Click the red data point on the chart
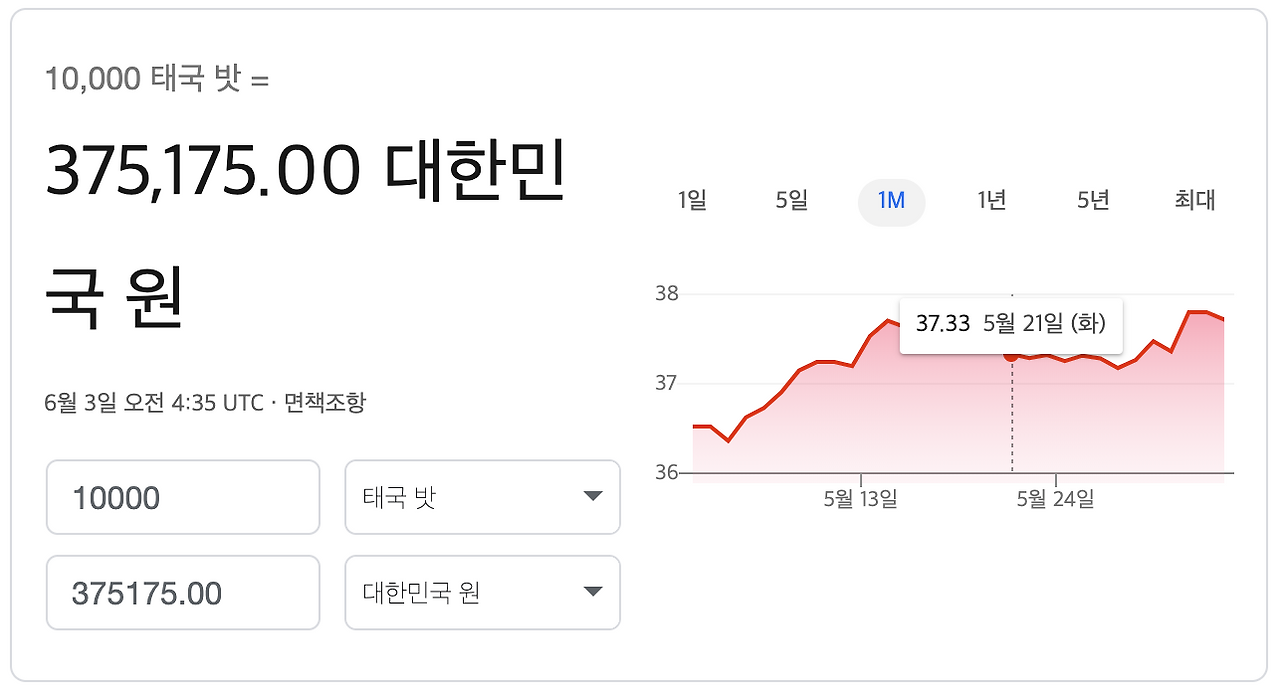 tap(1011, 356)
